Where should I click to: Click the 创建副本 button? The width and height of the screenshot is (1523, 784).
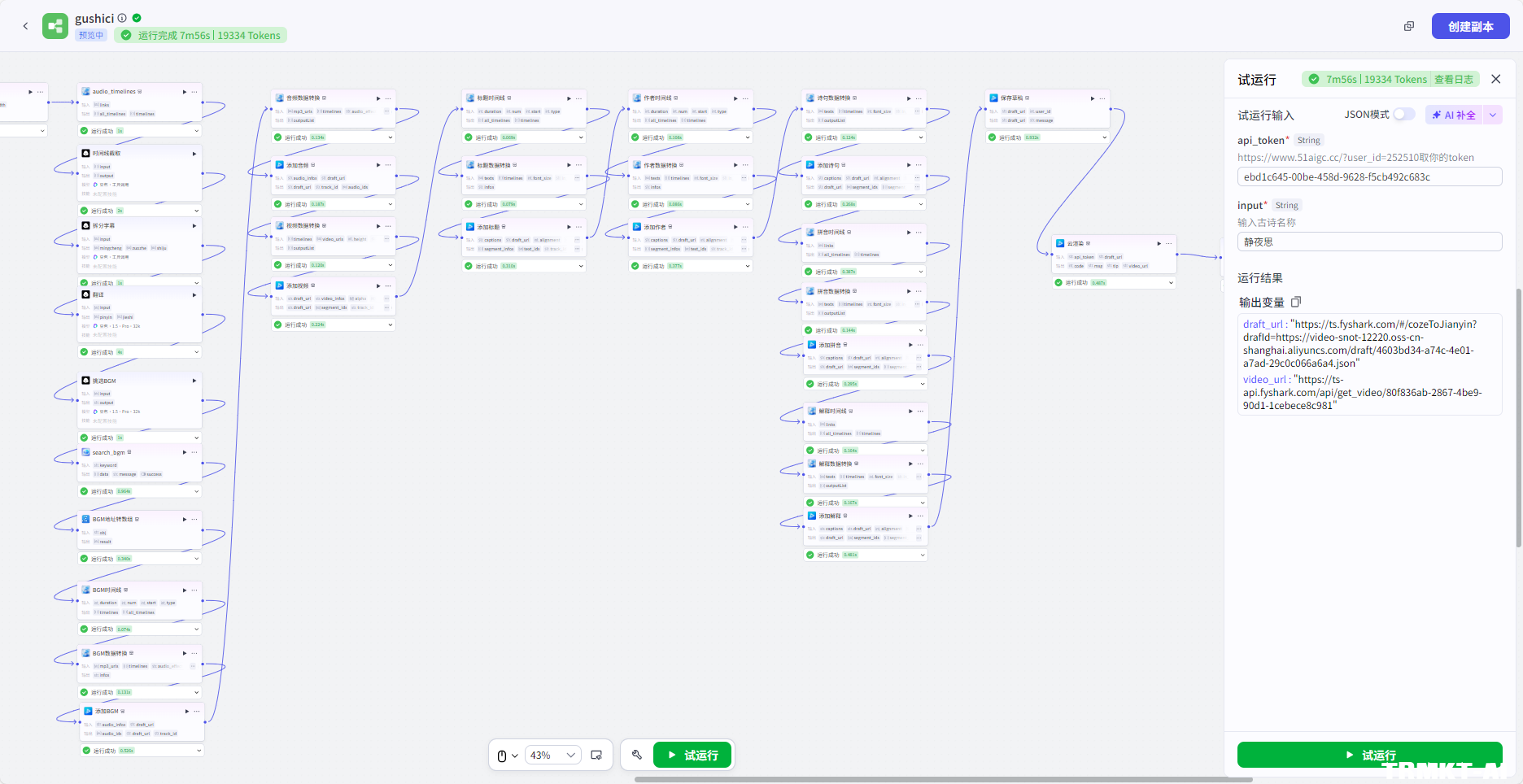coord(1470,26)
